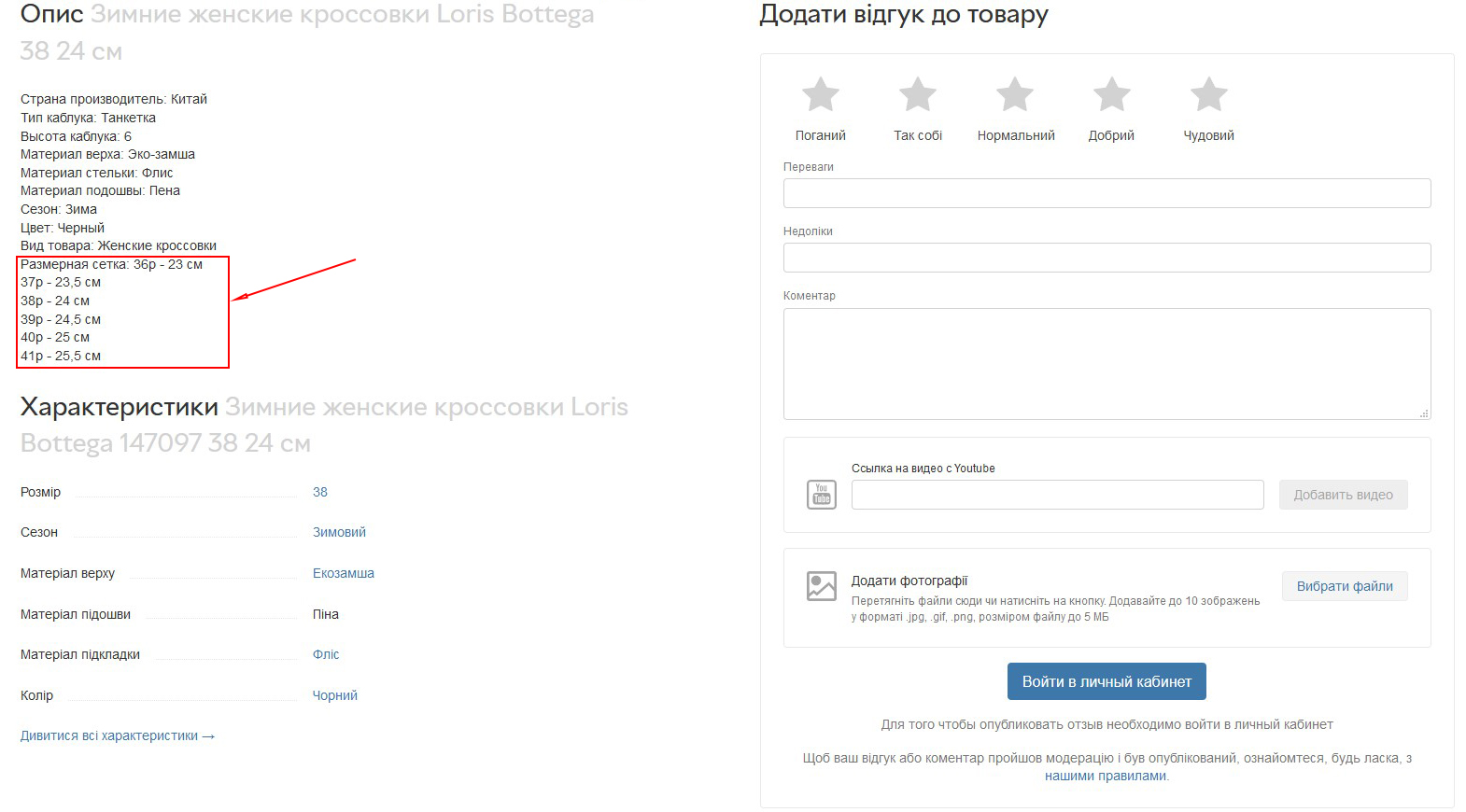Focus the Недоліки input field

[1107, 258]
